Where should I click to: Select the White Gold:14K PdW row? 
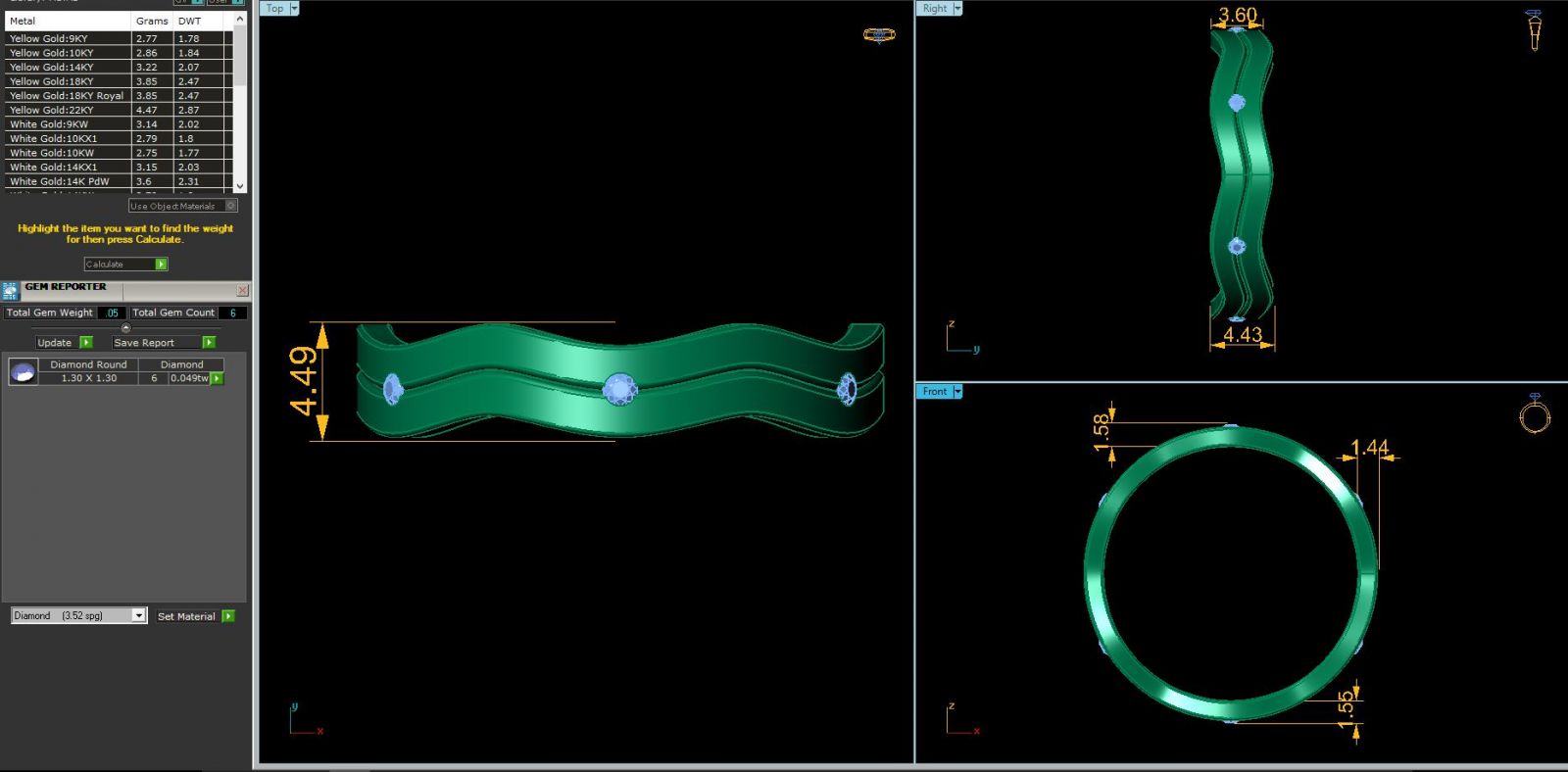point(67,181)
